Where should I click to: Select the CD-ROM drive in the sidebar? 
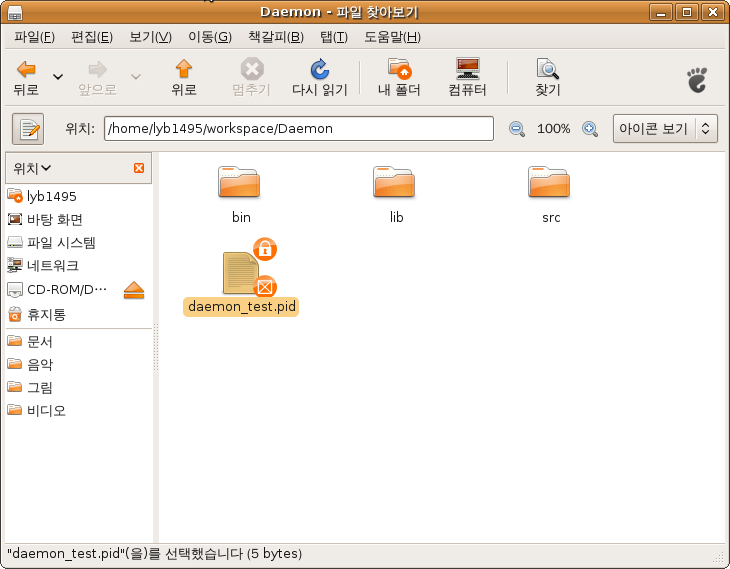pyautogui.click(x=58, y=290)
